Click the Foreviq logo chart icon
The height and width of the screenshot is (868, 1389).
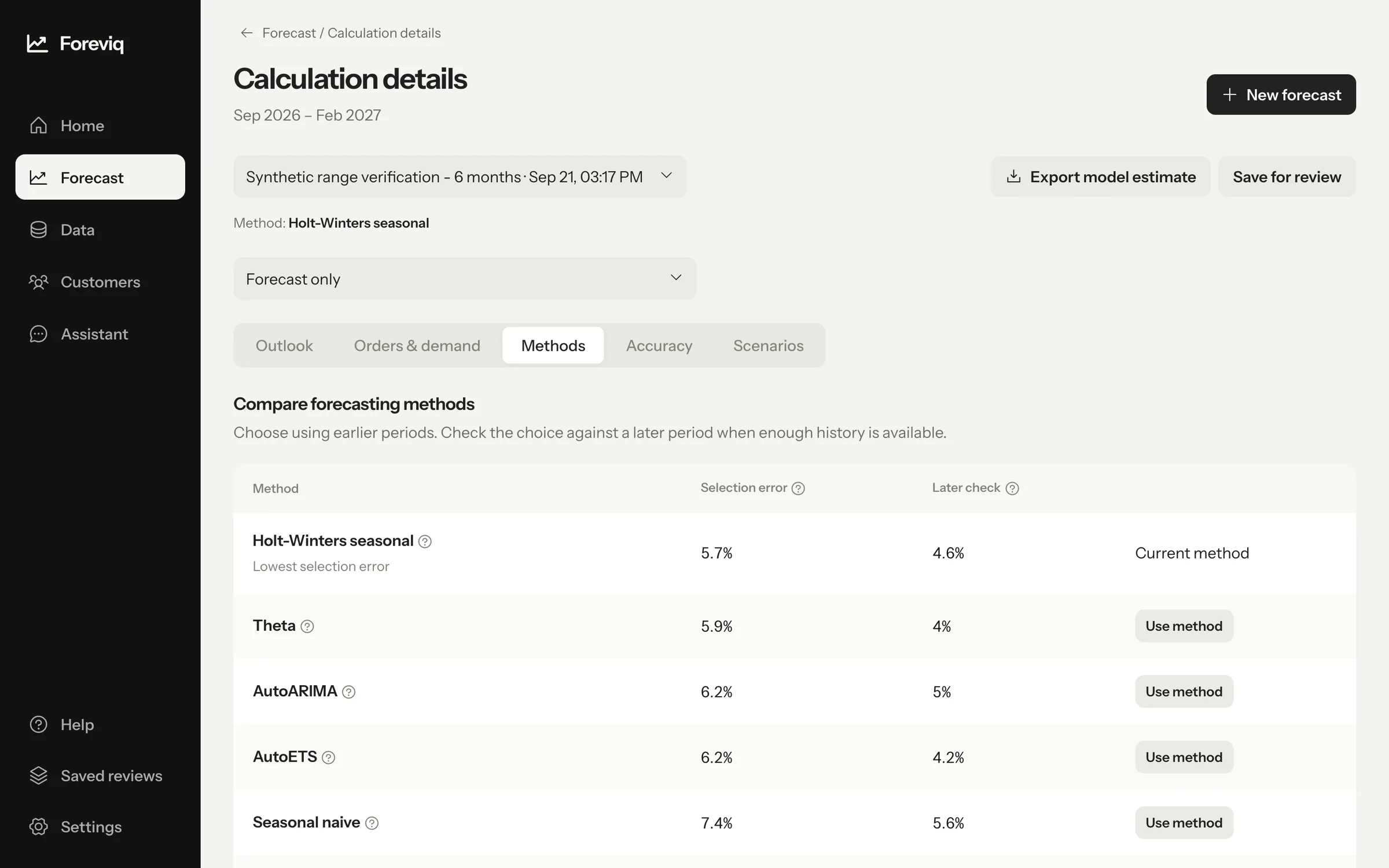(37, 43)
